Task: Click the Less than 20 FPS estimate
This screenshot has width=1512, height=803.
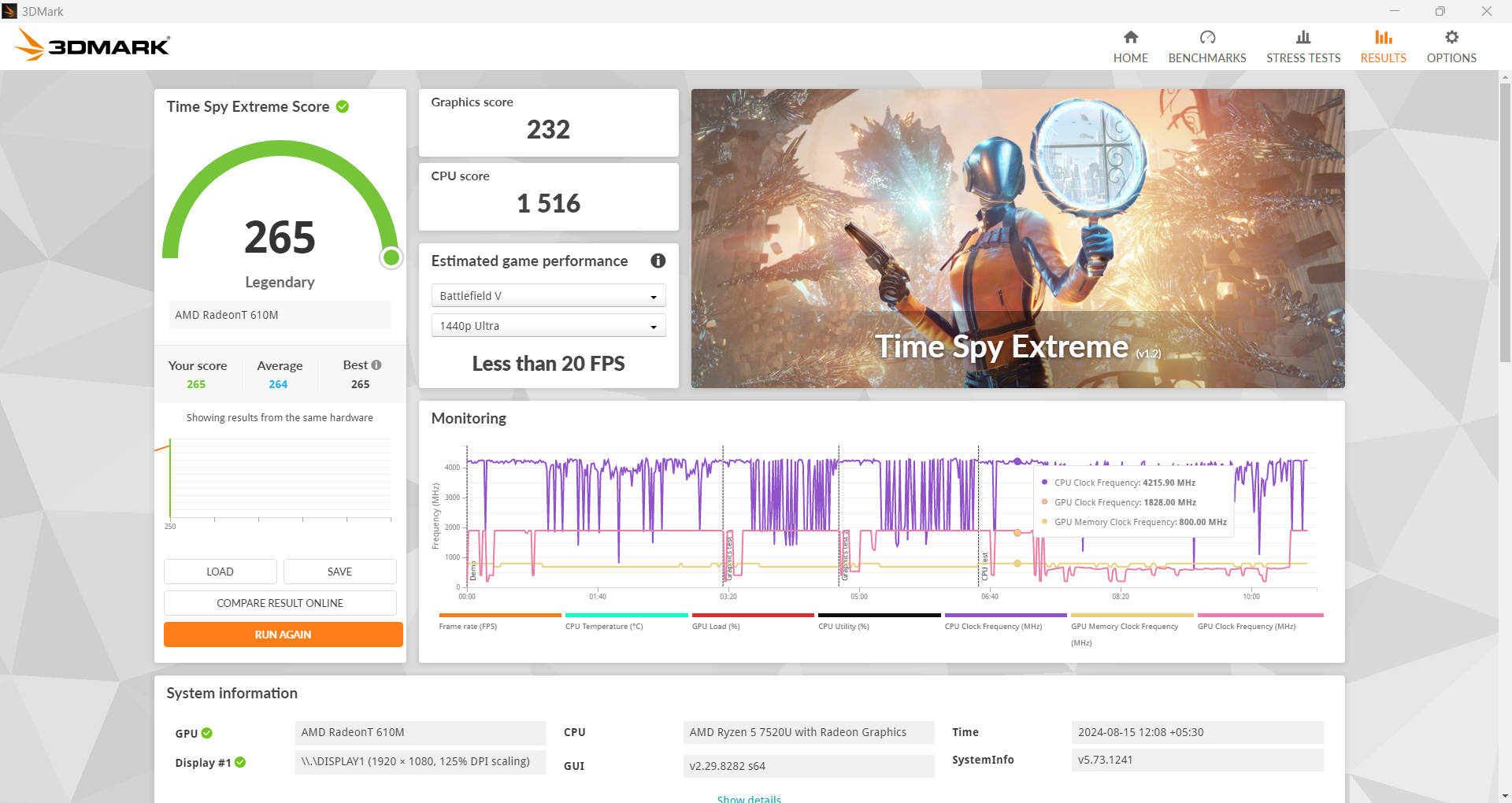Action: (x=548, y=364)
